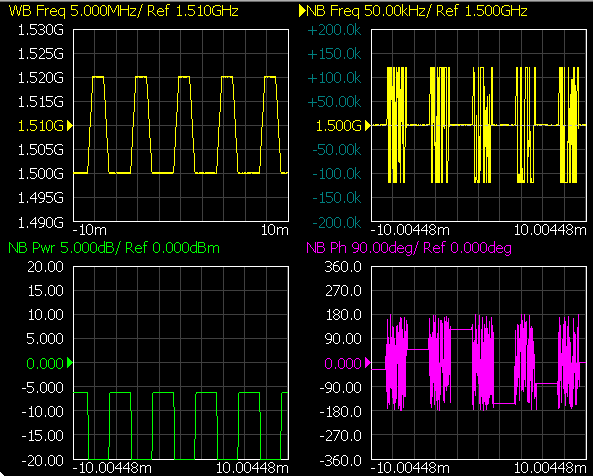Click the 20.00 power scale label
Screen dimensions: 593x476
click(45, 267)
